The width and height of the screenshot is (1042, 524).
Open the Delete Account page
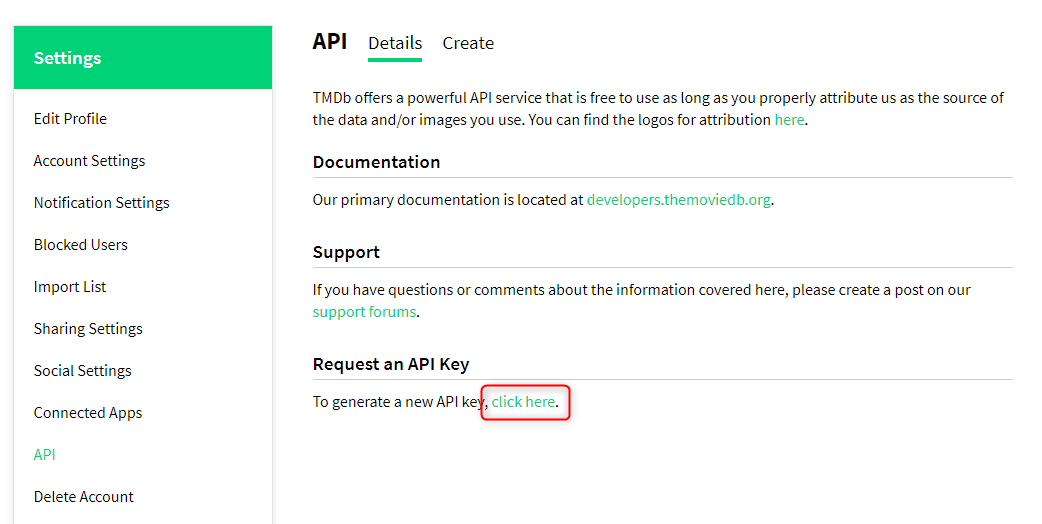(x=83, y=497)
